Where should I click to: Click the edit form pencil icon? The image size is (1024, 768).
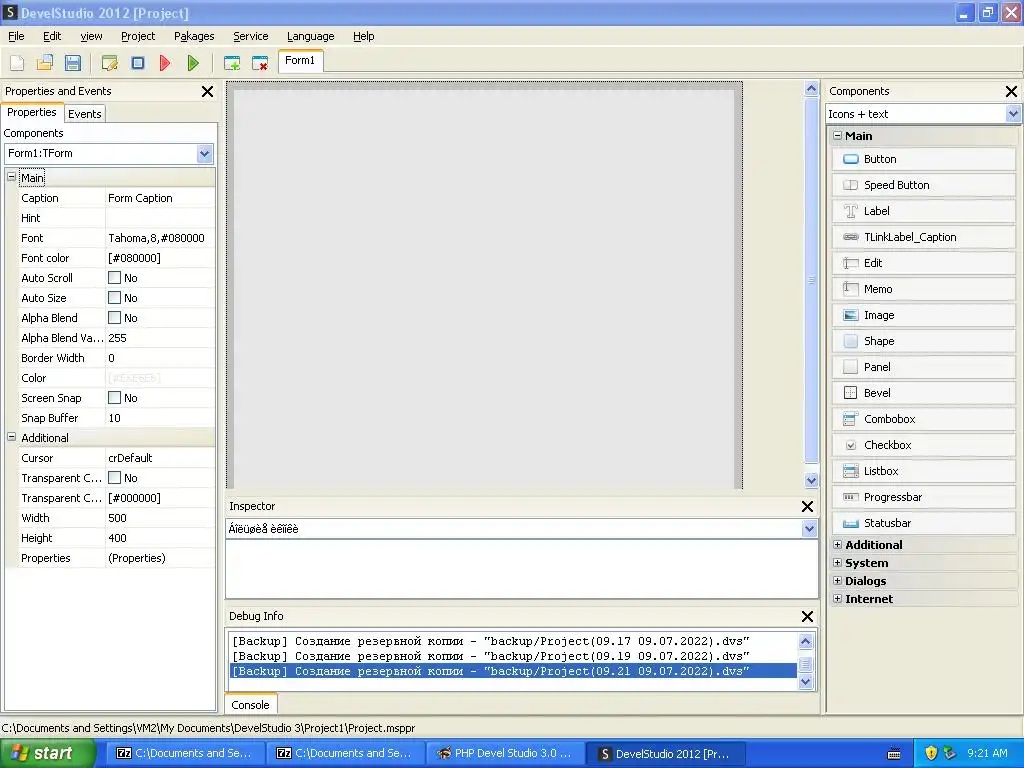tap(110, 63)
